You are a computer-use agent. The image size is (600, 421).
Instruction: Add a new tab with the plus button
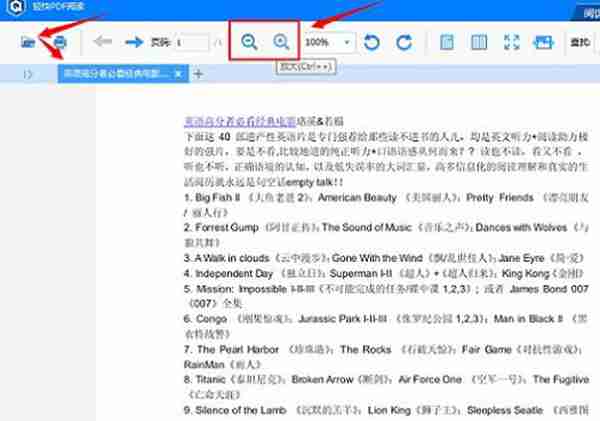pyautogui.click(x=198, y=74)
